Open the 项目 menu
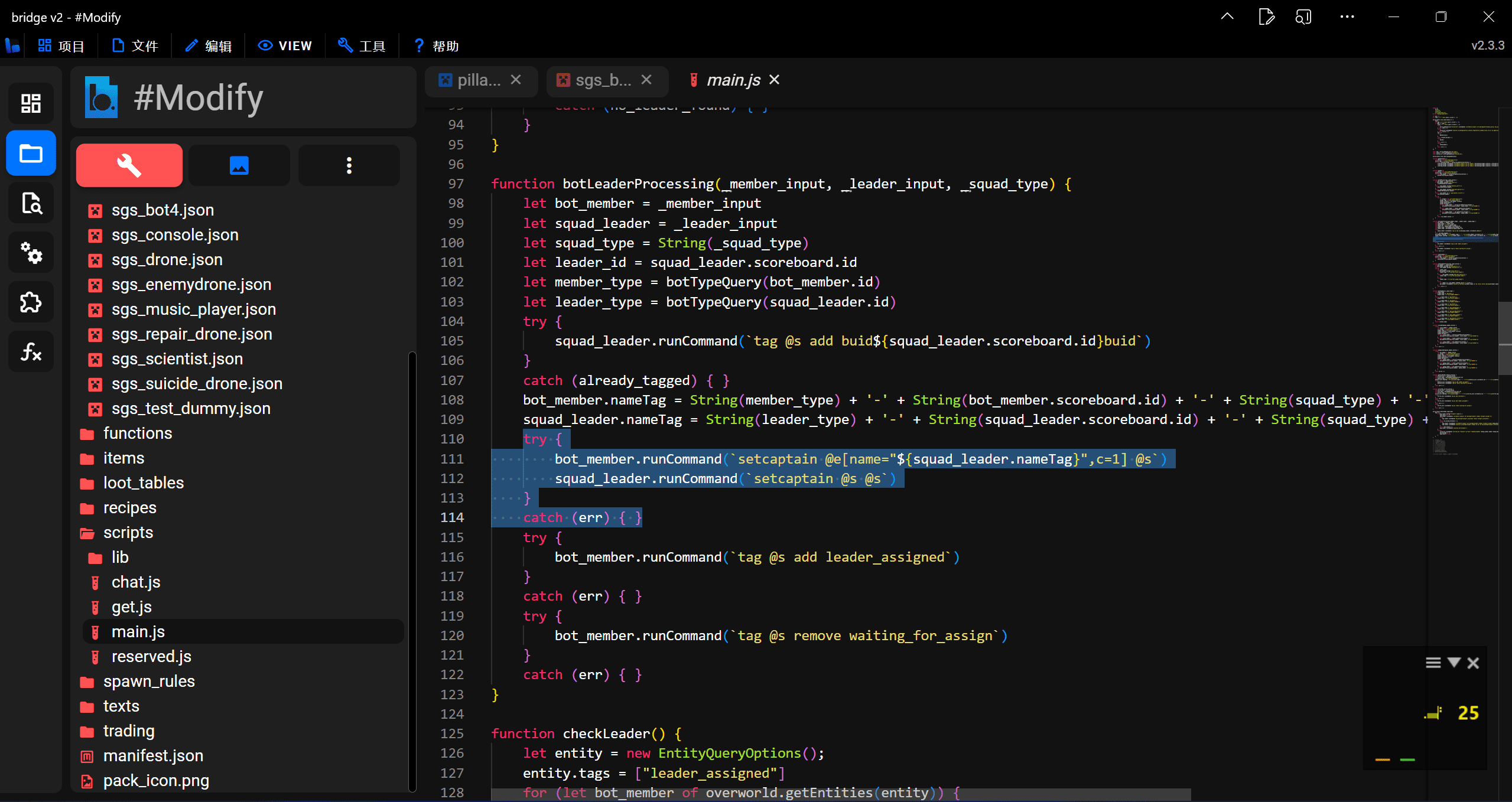Image resolution: width=1512 pixels, height=802 pixels. 61,45
